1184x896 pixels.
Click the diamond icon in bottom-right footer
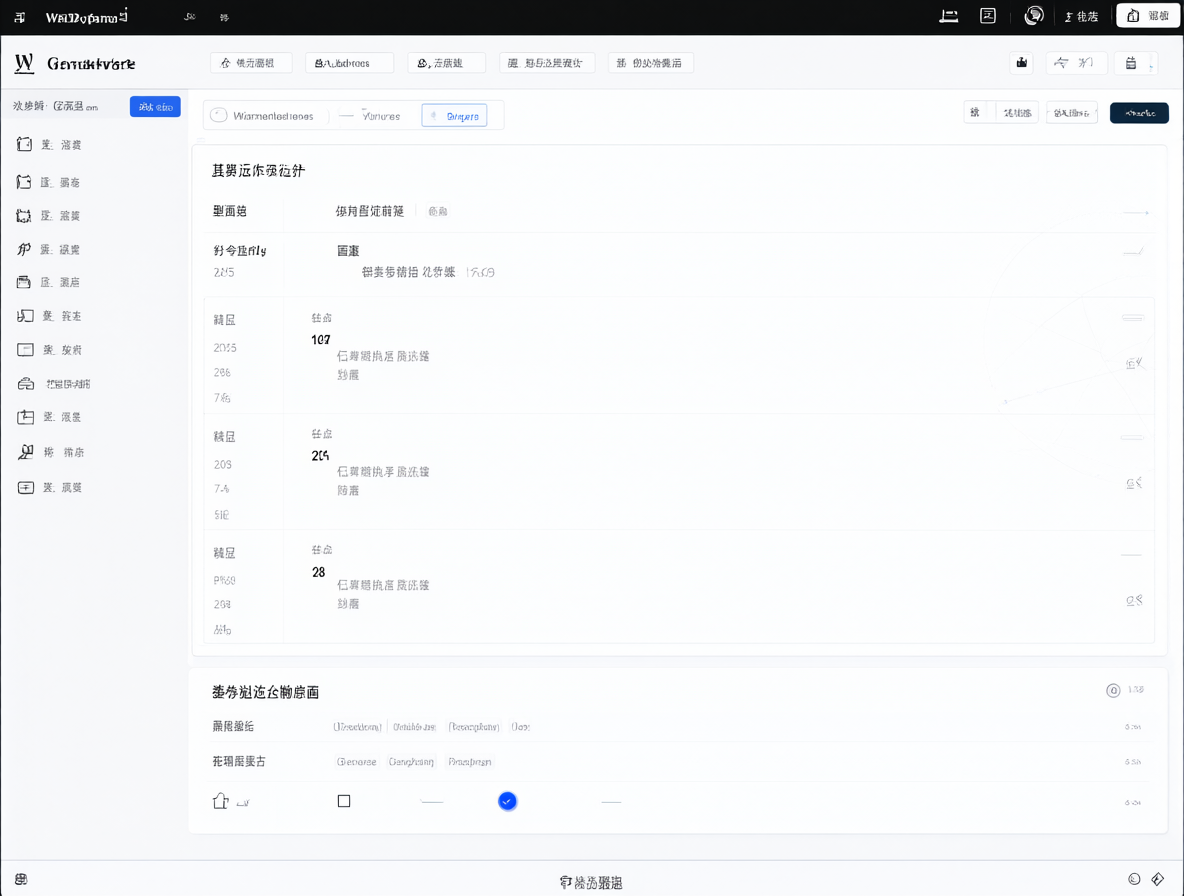tap(1158, 879)
